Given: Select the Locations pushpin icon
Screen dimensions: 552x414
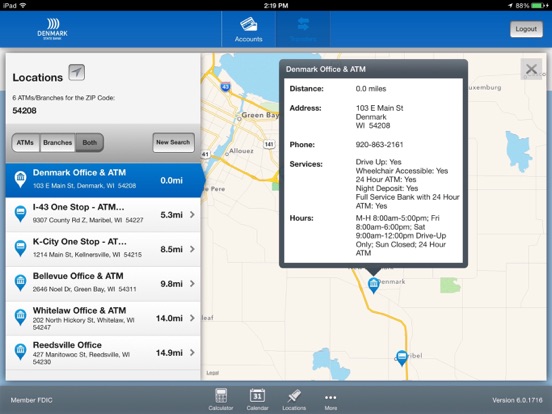Looking at the screenshot, I should [x=294, y=399].
